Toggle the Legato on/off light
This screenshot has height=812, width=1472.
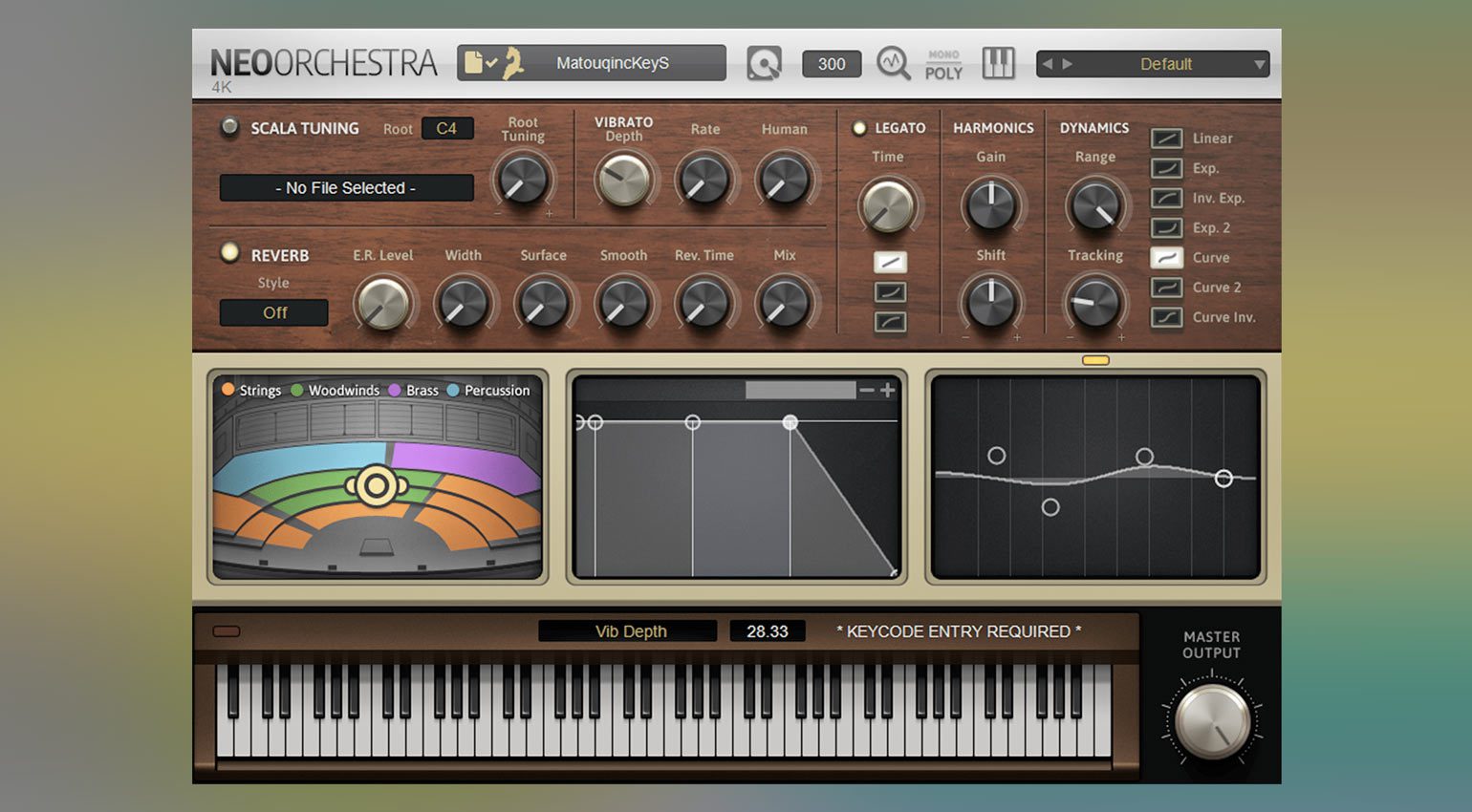[x=858, y=128]
